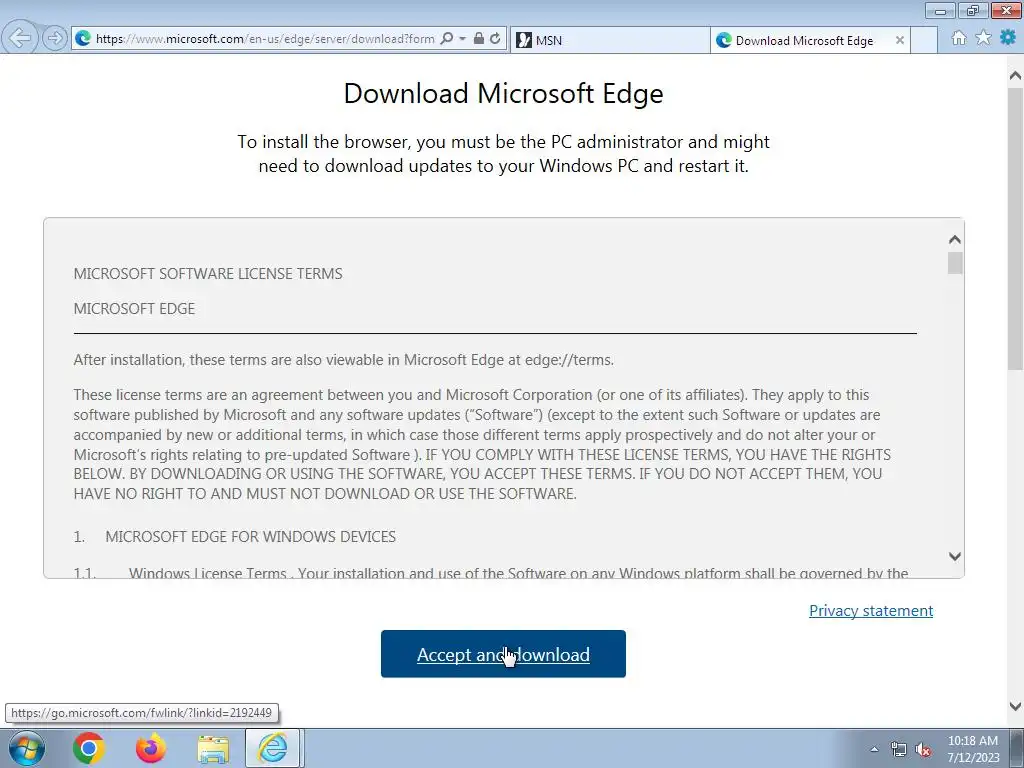
Task: Open Favorites with the star icon
Action: point(984,38)
